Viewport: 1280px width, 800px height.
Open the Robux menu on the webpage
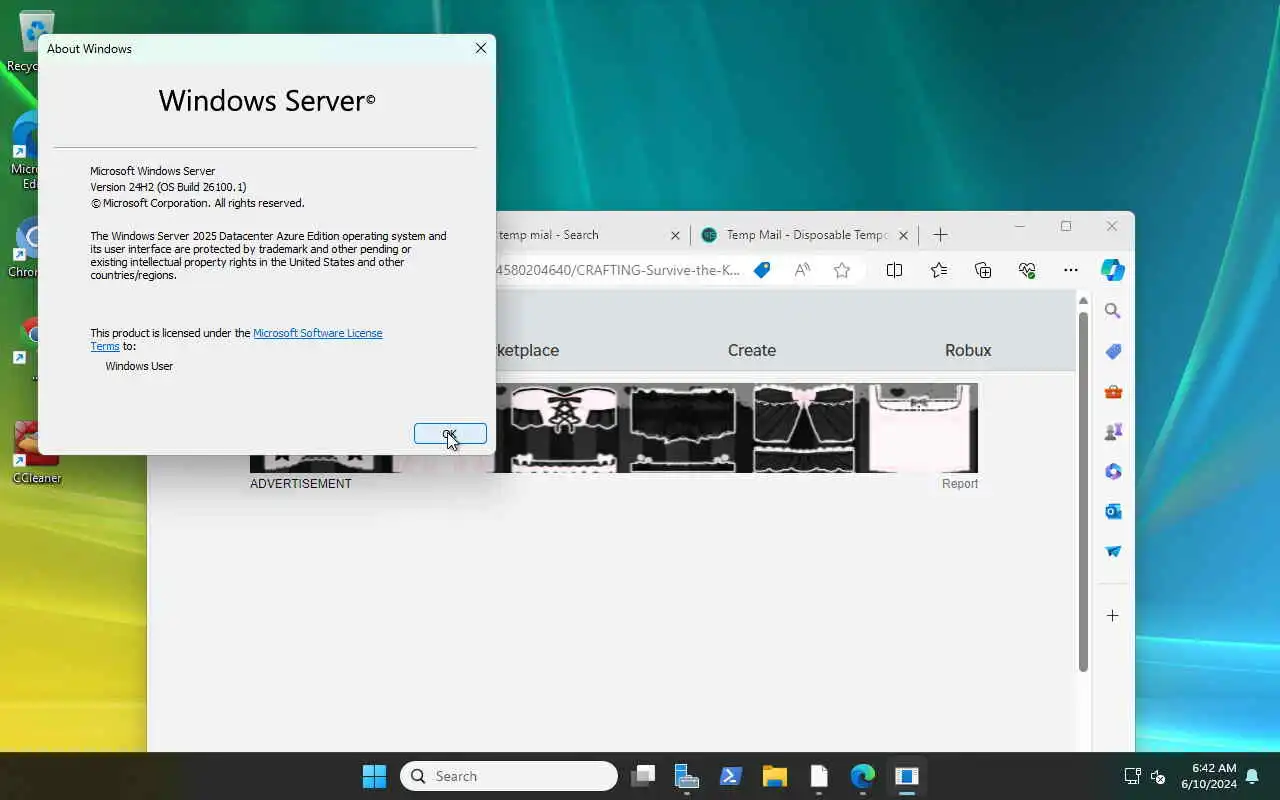point(968,350)
